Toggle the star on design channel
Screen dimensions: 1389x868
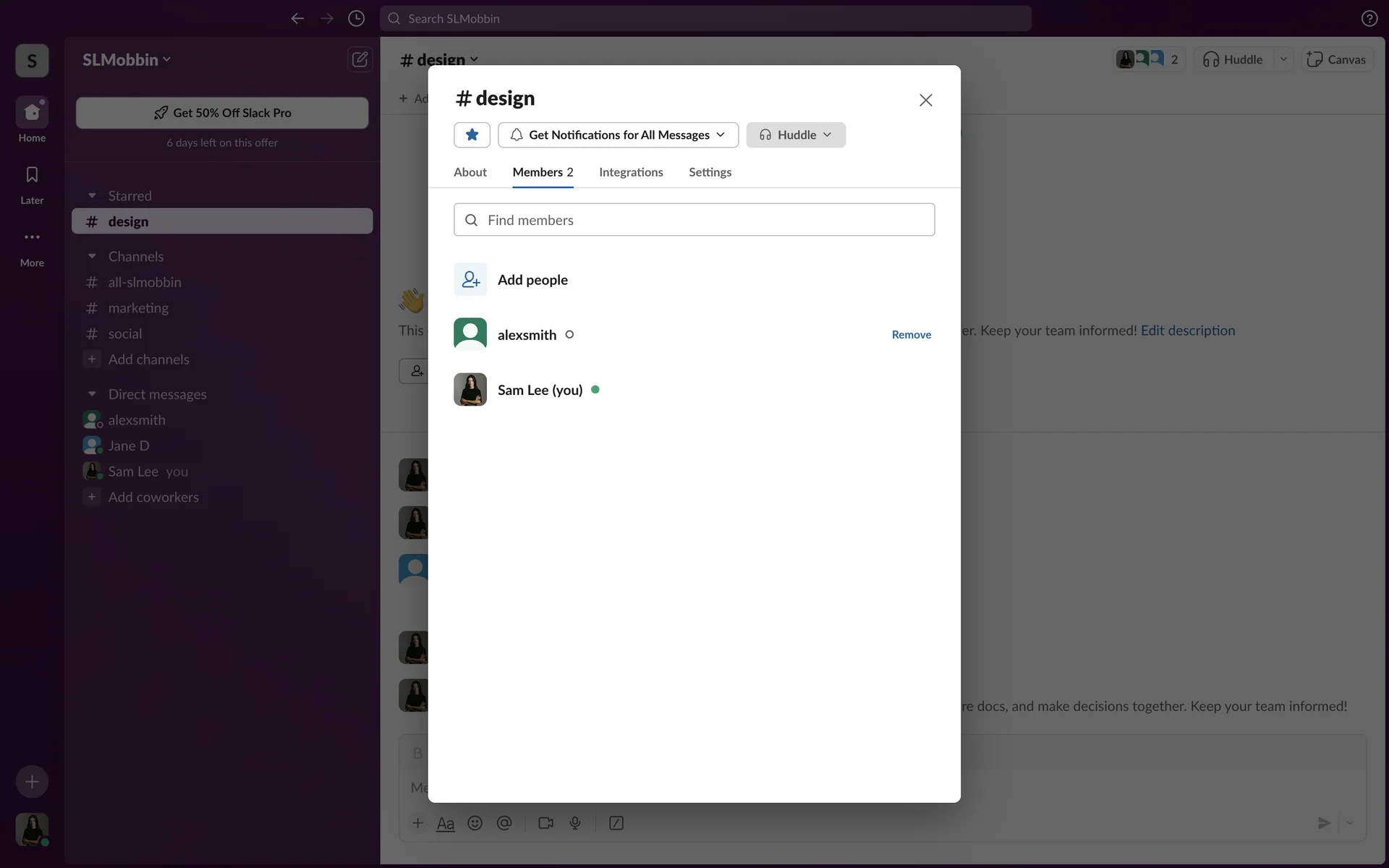[472, 135]
